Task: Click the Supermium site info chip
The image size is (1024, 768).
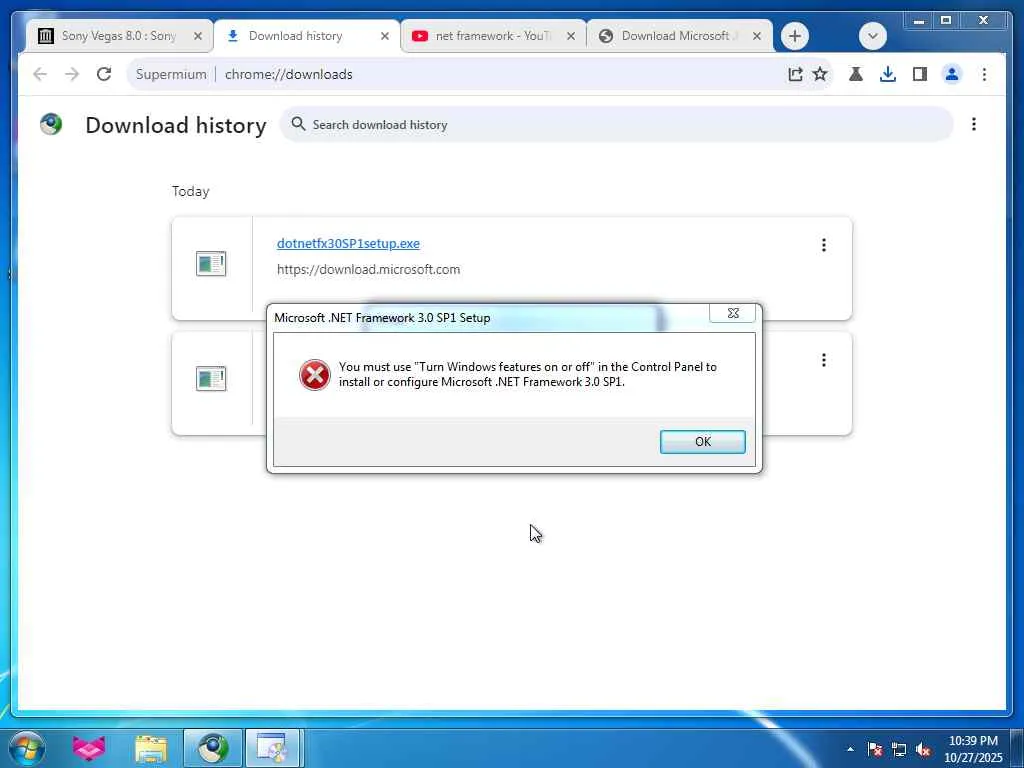Action: coord(171,74)
